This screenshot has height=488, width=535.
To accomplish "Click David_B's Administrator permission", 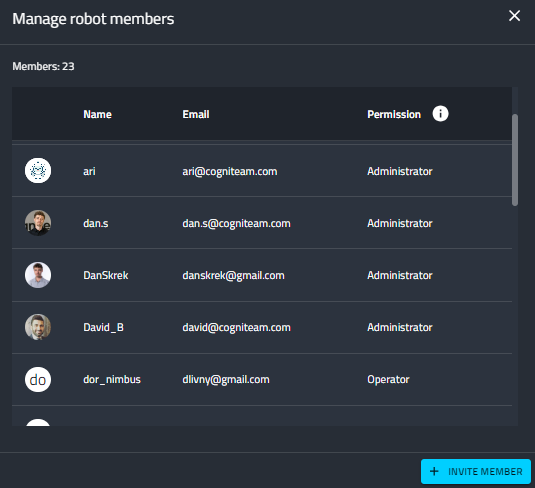I will pyautogui.click(x=400, y=328).
